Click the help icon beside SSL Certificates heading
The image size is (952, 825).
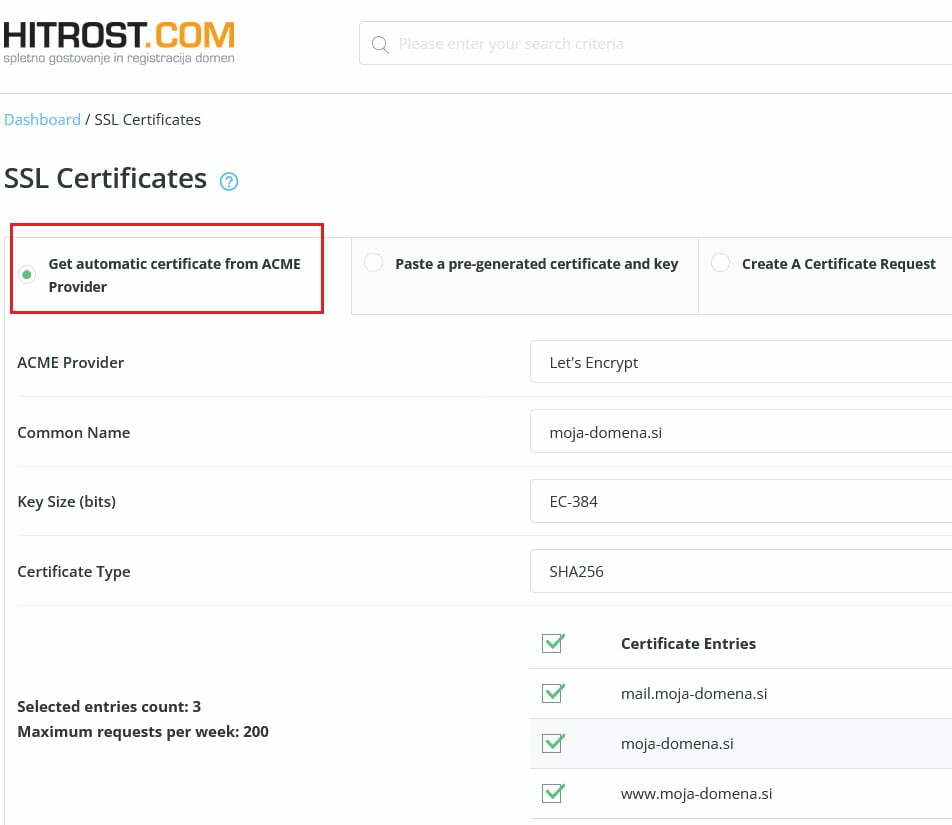[229, 182]
